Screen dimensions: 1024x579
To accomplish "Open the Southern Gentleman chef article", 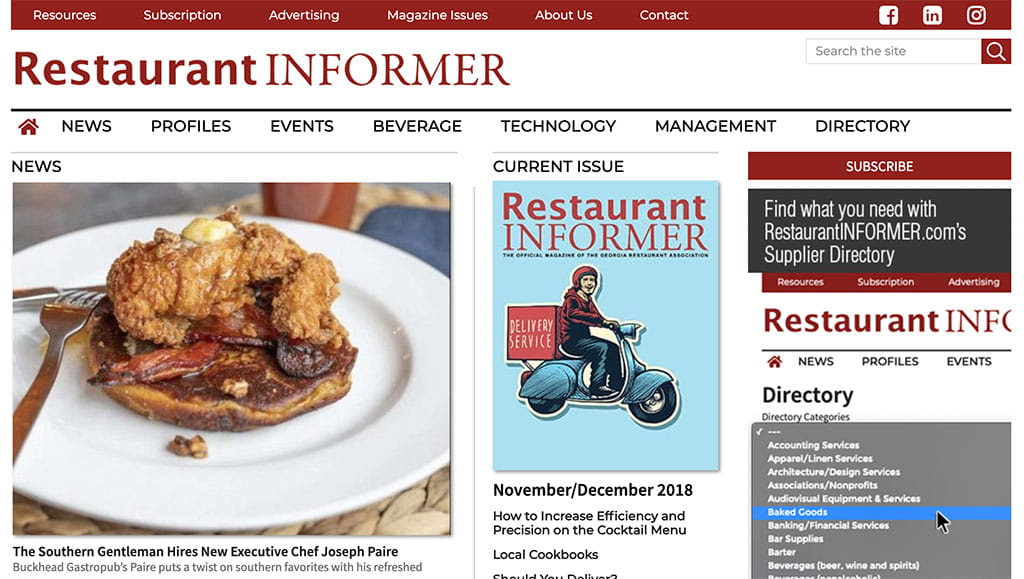I will (x=205, y=552).
